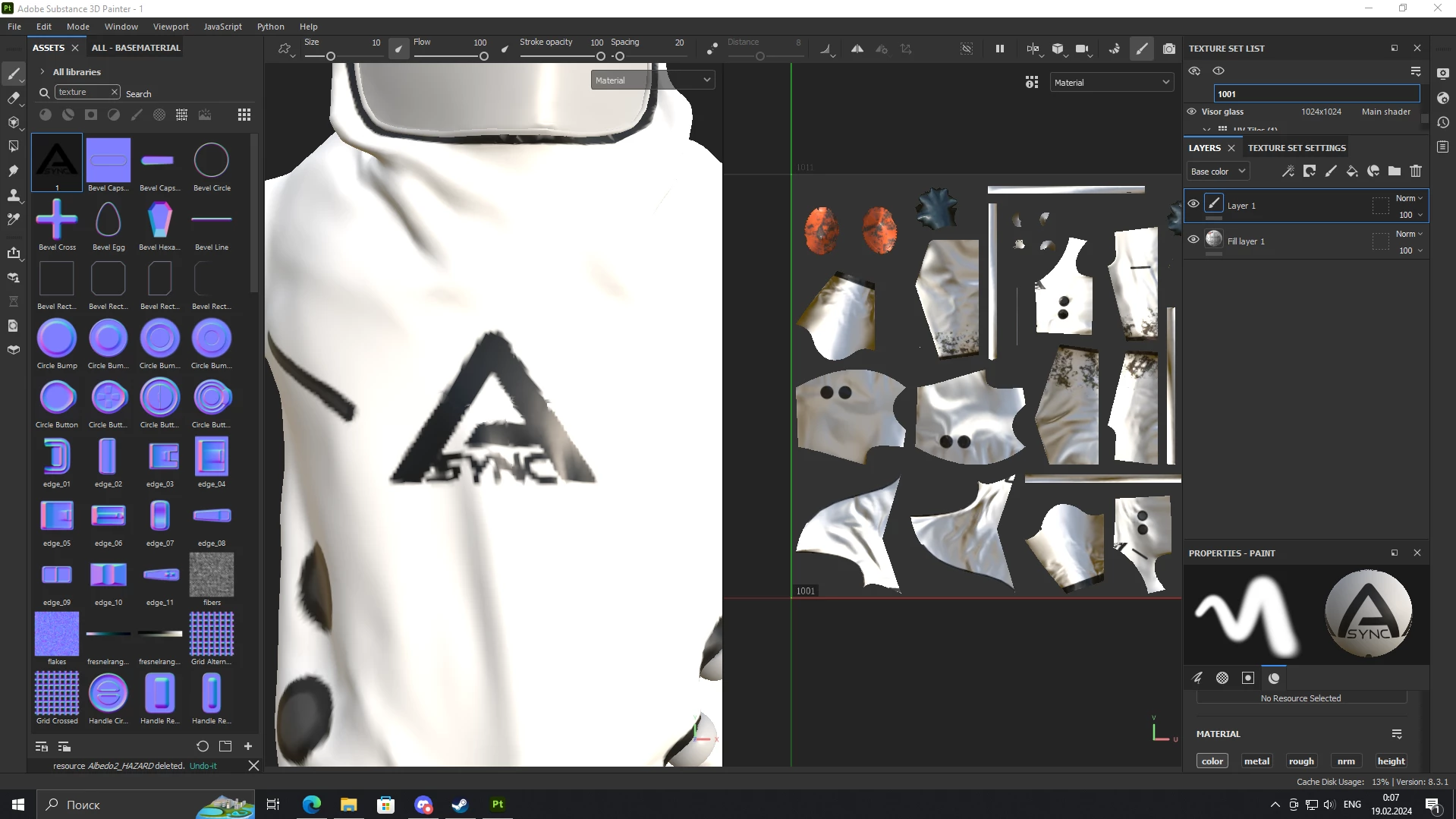
Task: Add a mask via layers toolbar icon
Action: point(1310,172)
